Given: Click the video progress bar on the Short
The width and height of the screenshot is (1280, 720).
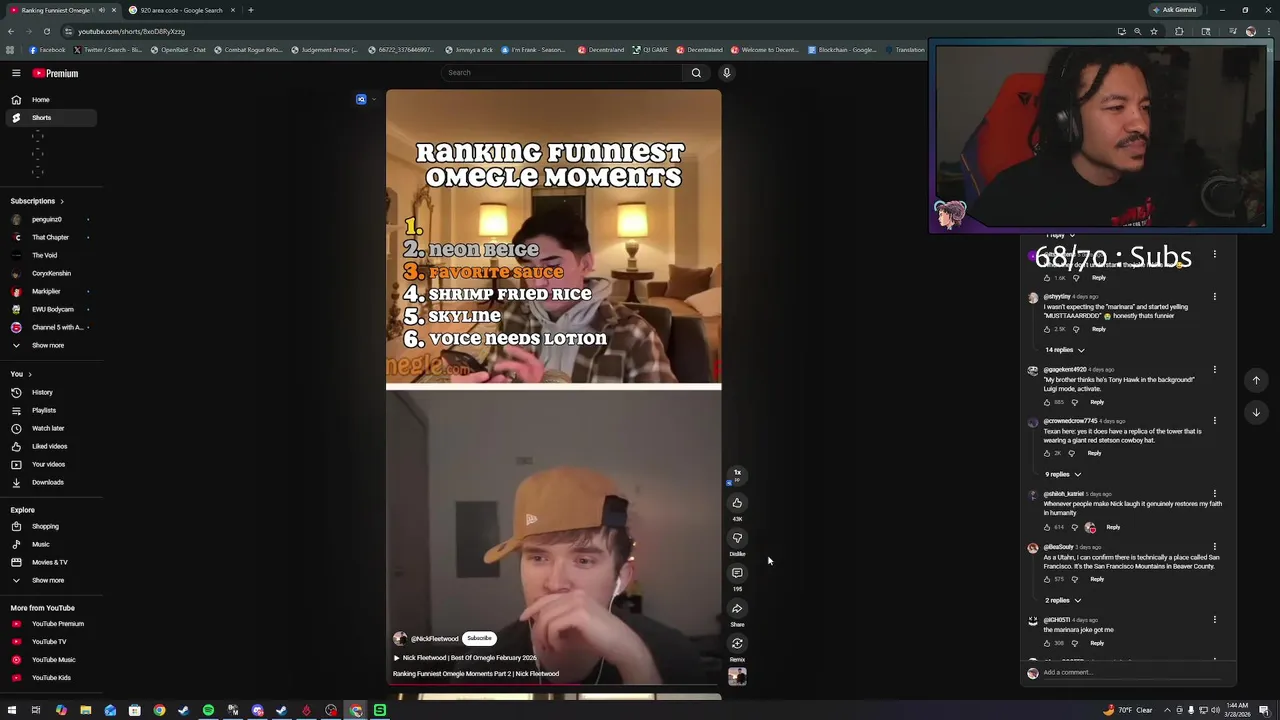Looking at the screenshot, I should 553,685.
